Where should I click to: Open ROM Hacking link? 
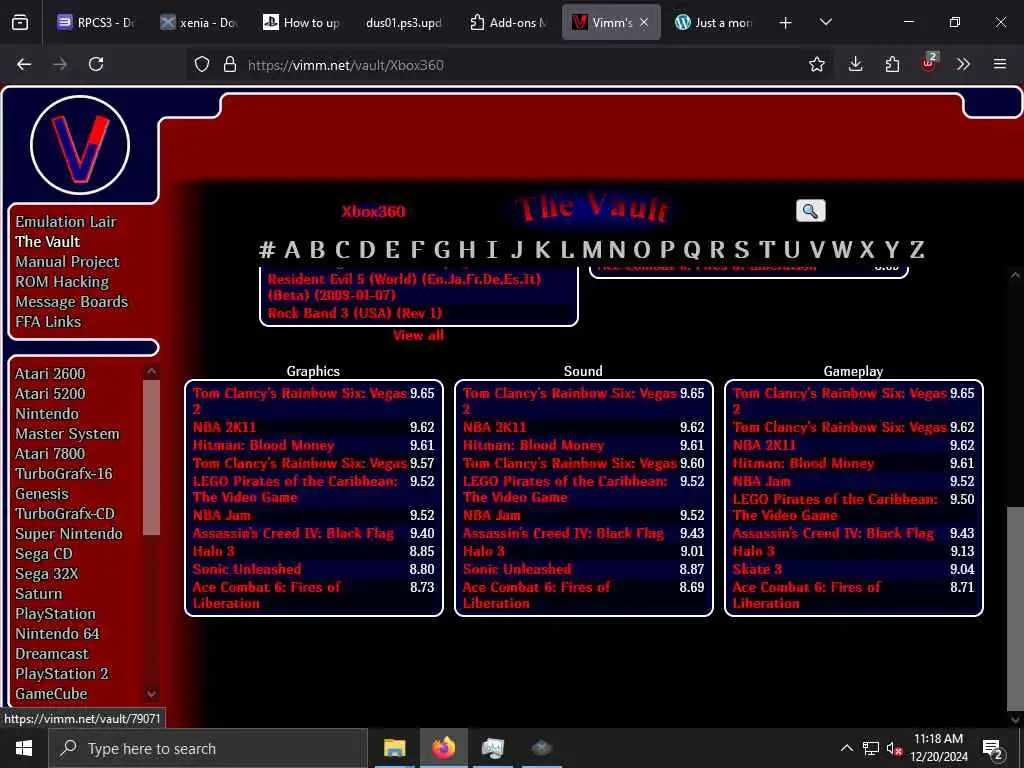coord(62,282)
